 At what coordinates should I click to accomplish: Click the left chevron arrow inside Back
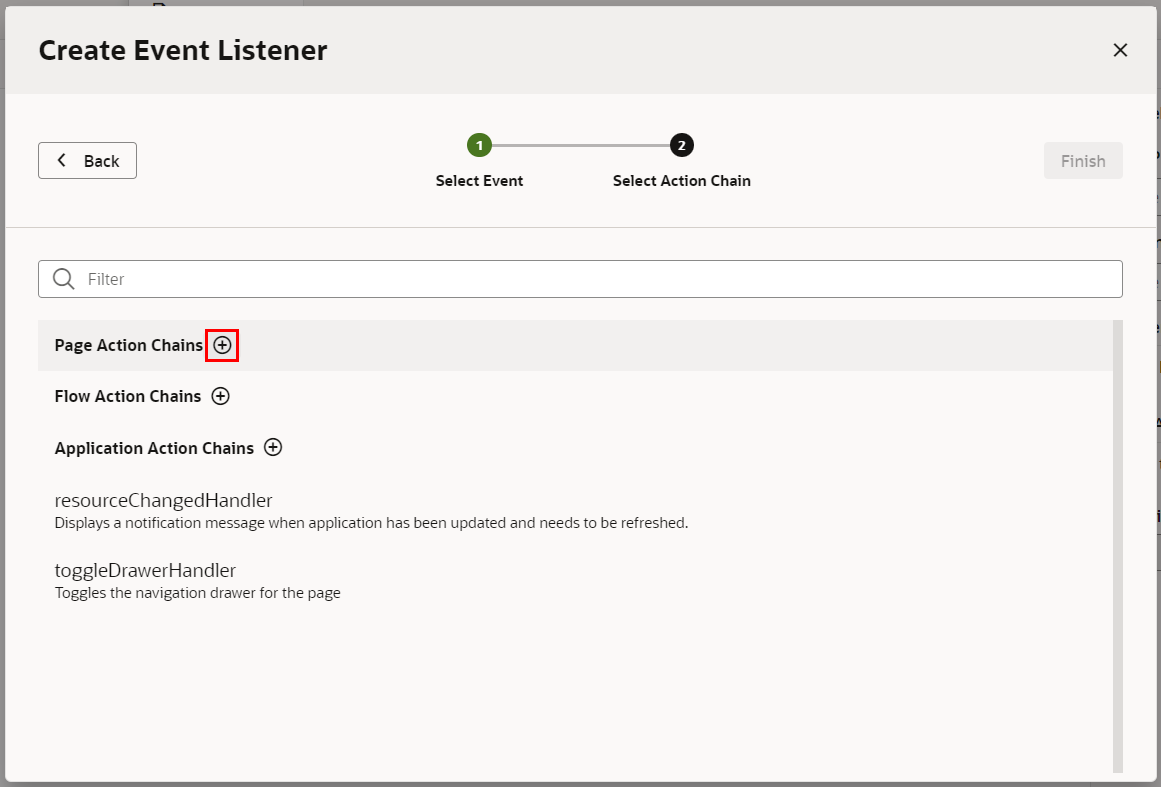(62, 160)
